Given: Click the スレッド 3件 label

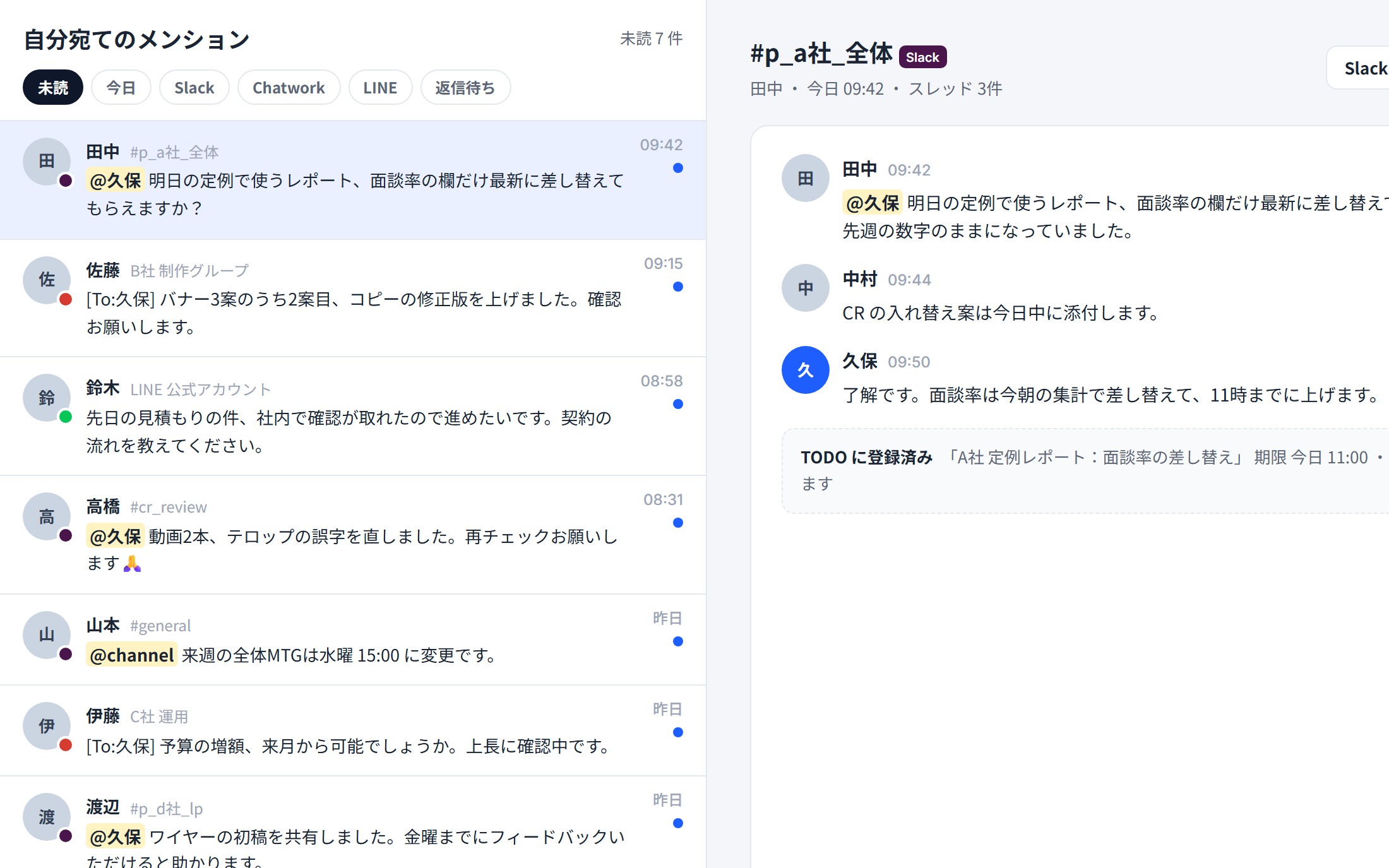Looking at the screenshot, I should click(955, 89).
